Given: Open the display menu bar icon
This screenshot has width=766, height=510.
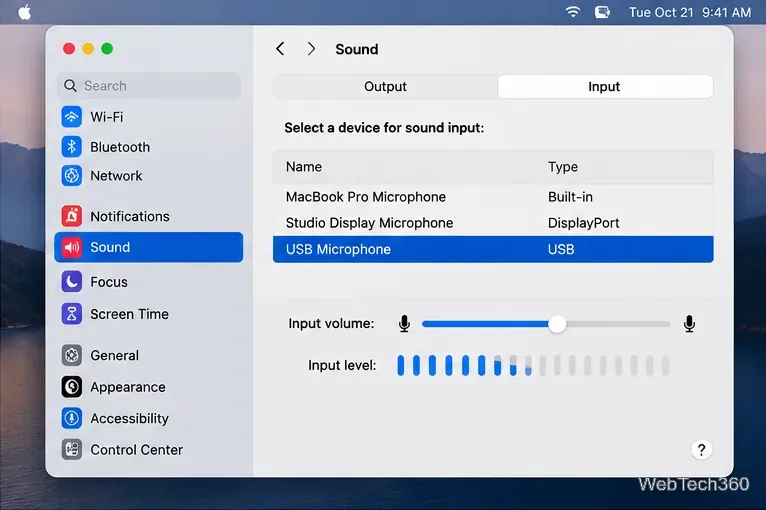Looking at the screenshot, I should click(602, 12).
